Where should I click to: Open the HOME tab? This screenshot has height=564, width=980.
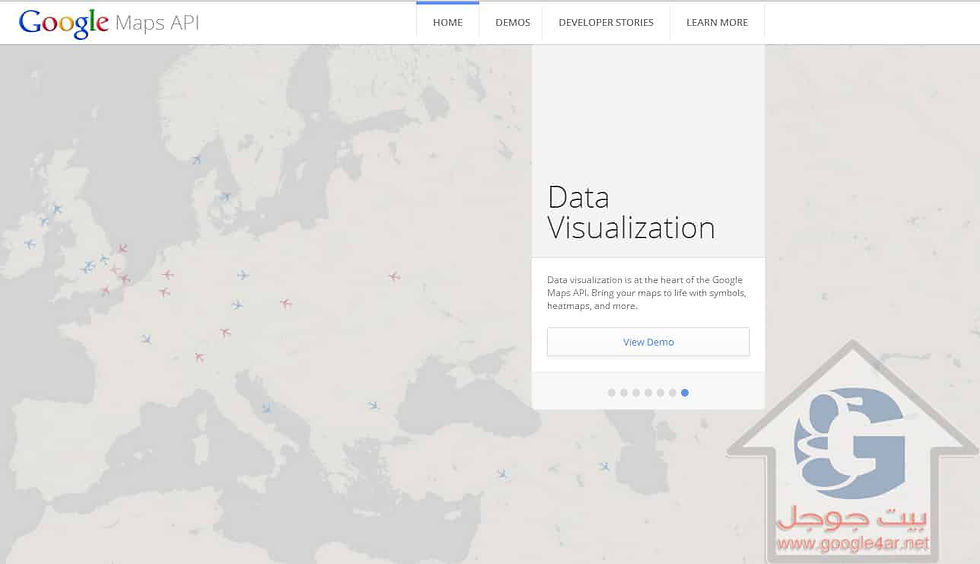[448, 23]
